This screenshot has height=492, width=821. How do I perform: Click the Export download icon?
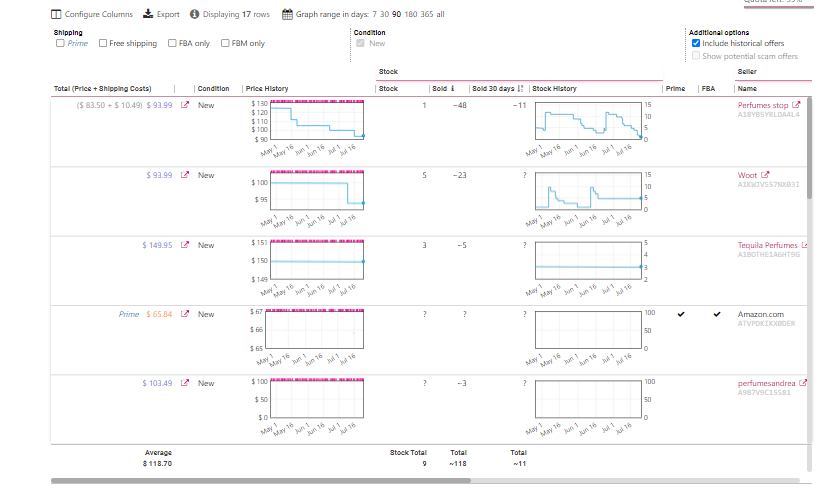point(148,14)
